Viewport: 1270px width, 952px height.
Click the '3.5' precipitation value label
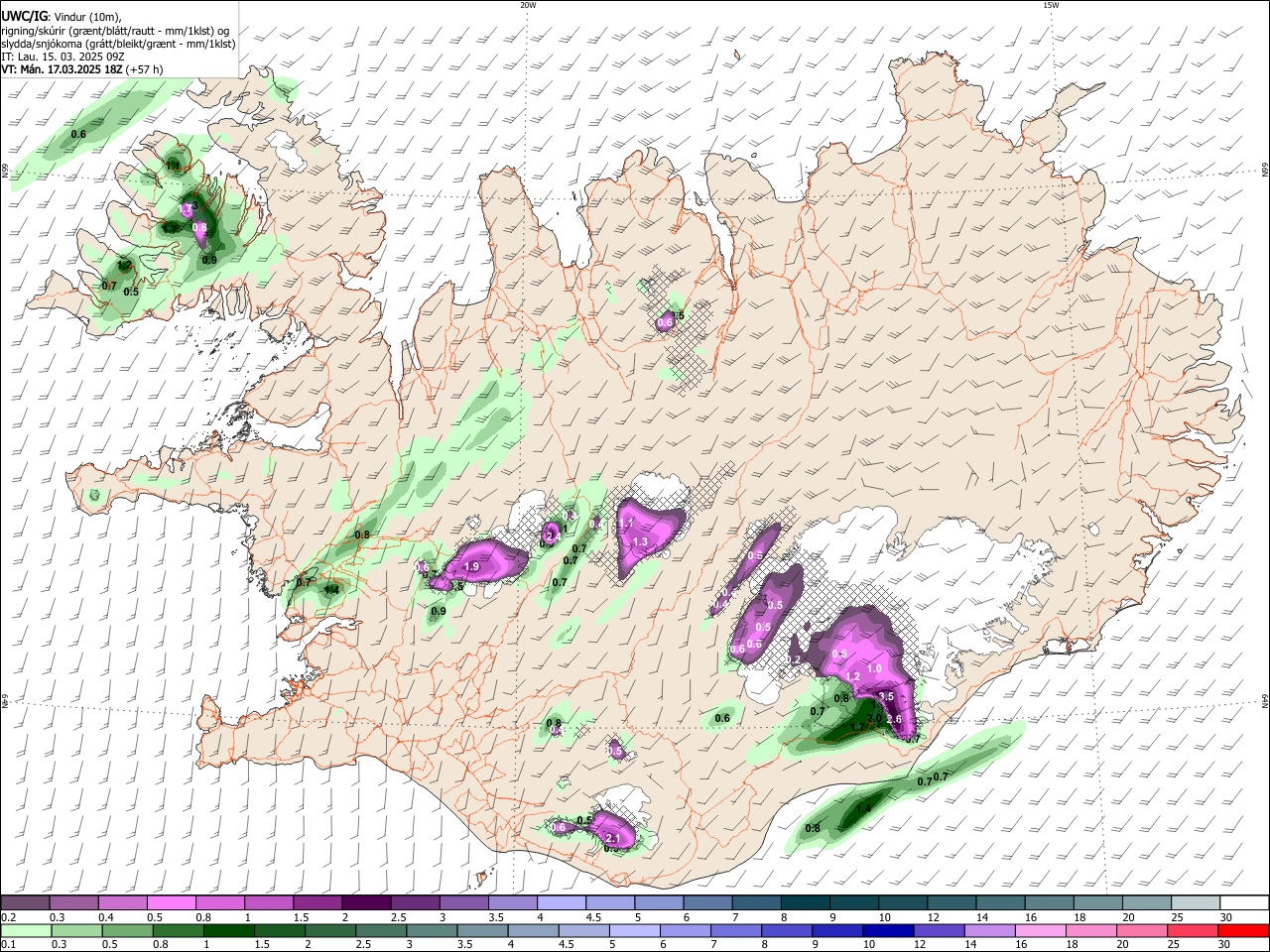coord(886,697)
